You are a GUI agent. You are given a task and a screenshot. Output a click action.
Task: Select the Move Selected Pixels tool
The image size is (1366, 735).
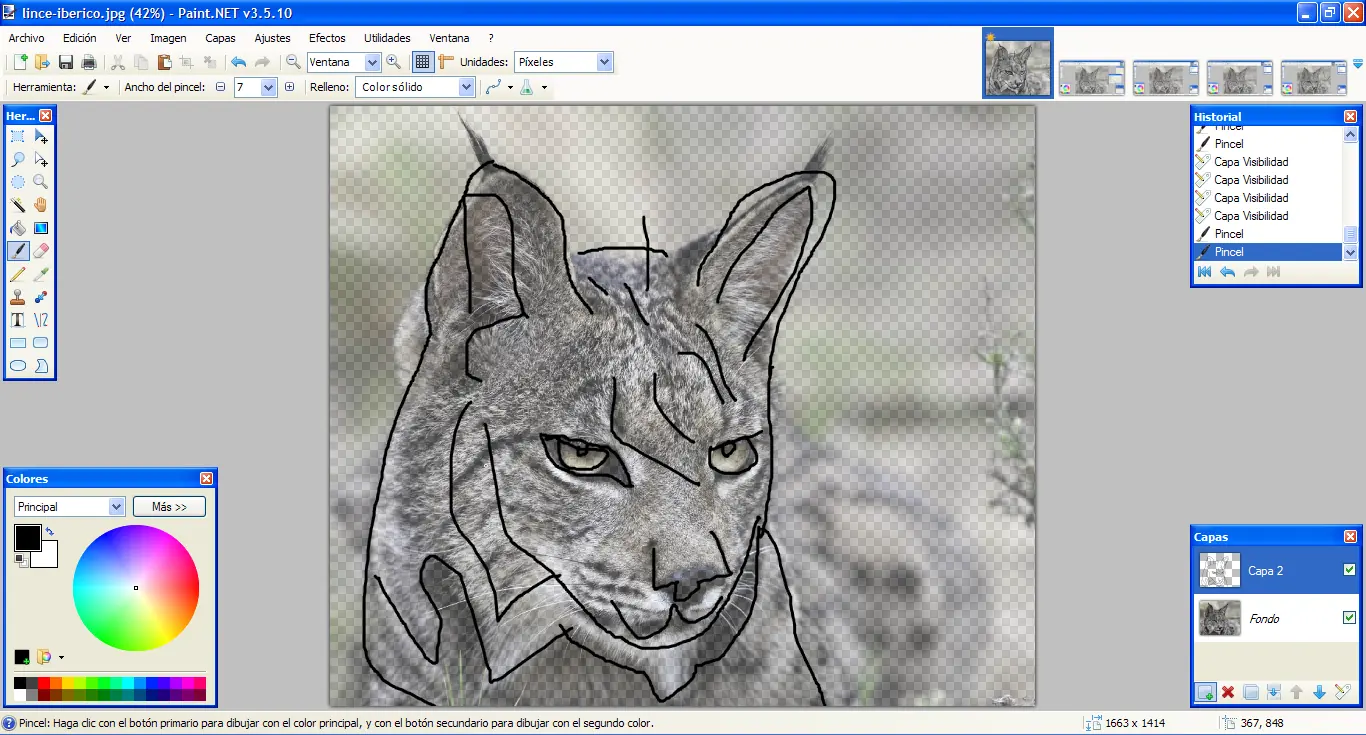point(41,136)
